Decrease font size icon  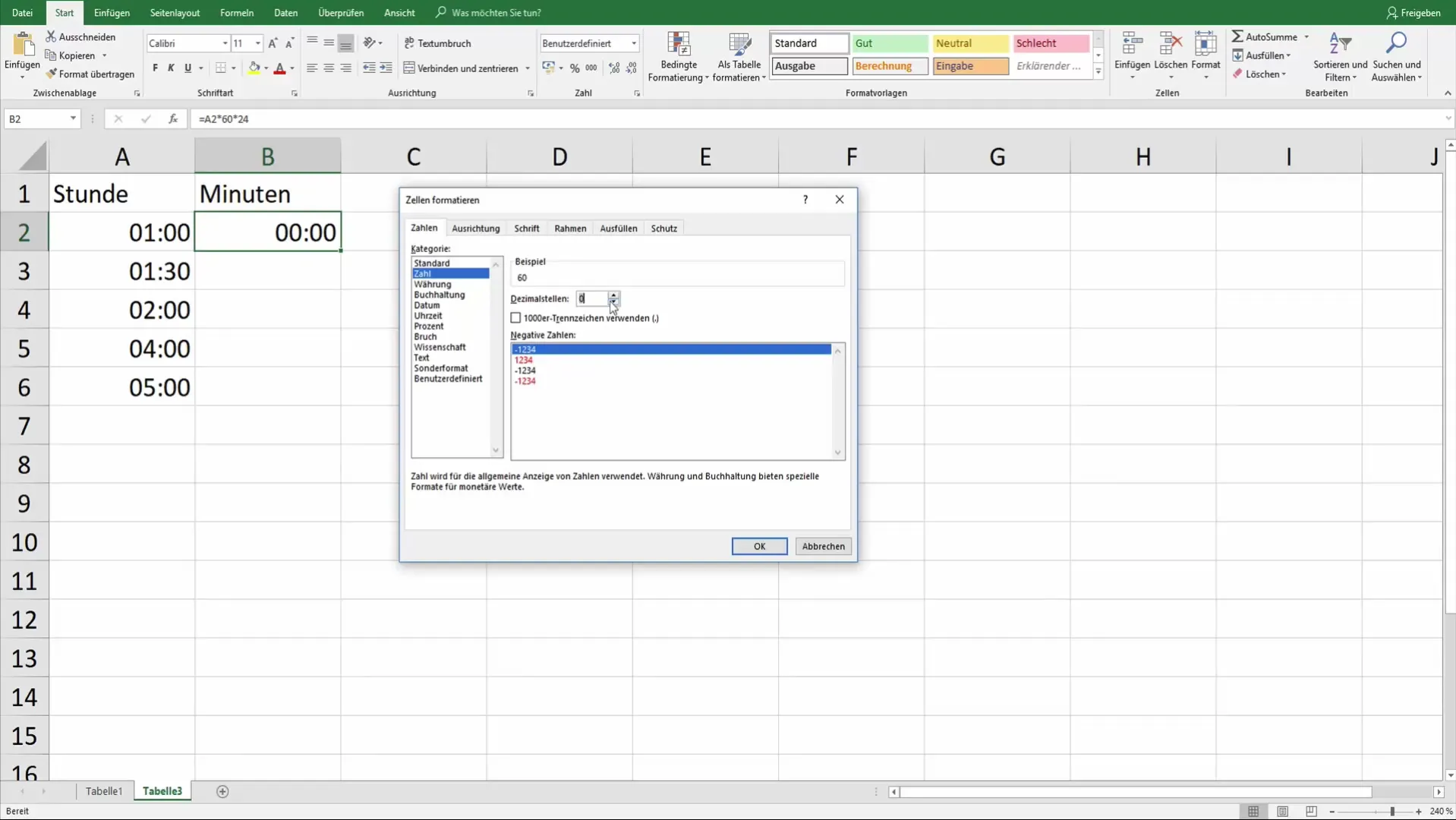(289, 43)
